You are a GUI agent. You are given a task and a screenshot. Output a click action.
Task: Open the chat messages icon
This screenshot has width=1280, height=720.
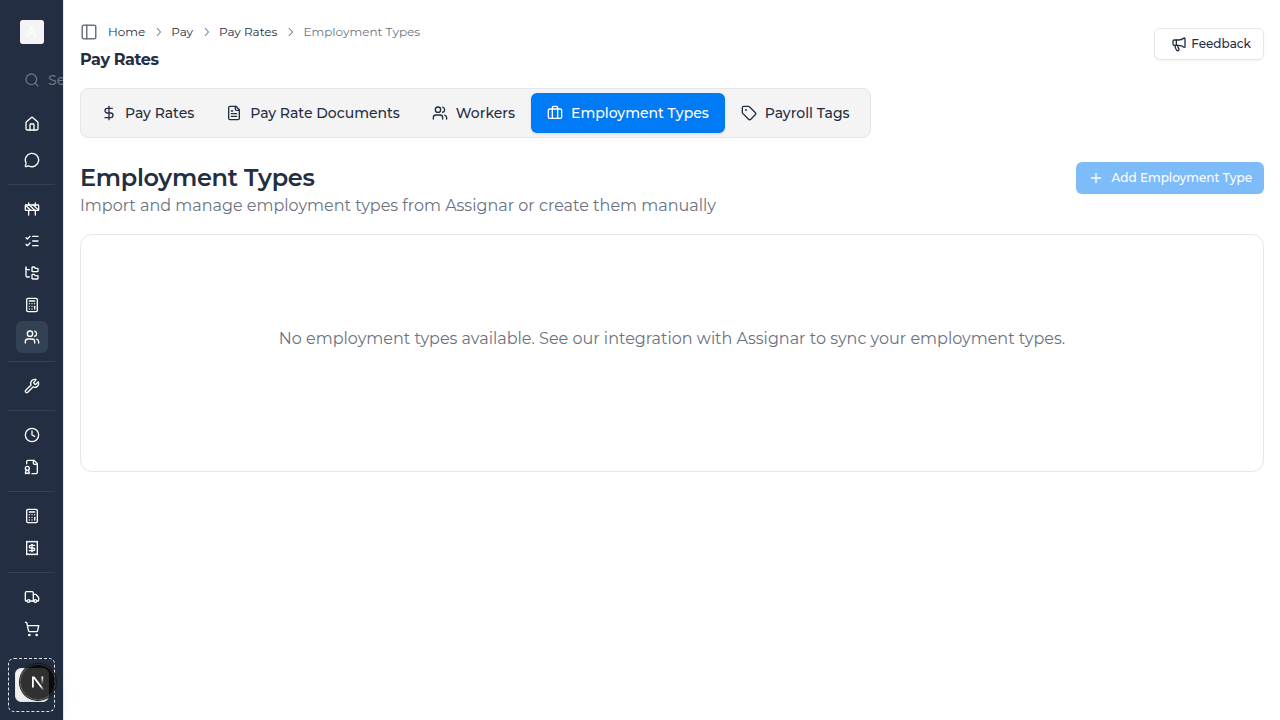pyautogui.click(x=31, y=160)
